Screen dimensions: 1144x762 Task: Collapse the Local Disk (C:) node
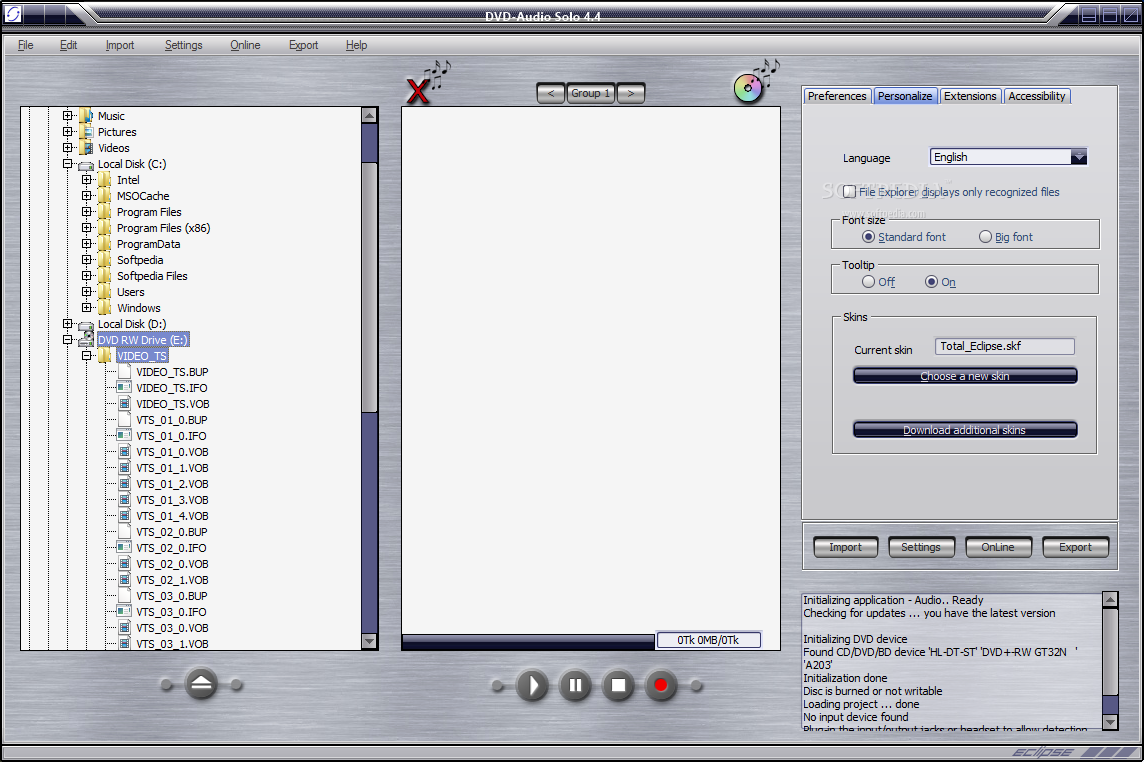pos(67,164)
